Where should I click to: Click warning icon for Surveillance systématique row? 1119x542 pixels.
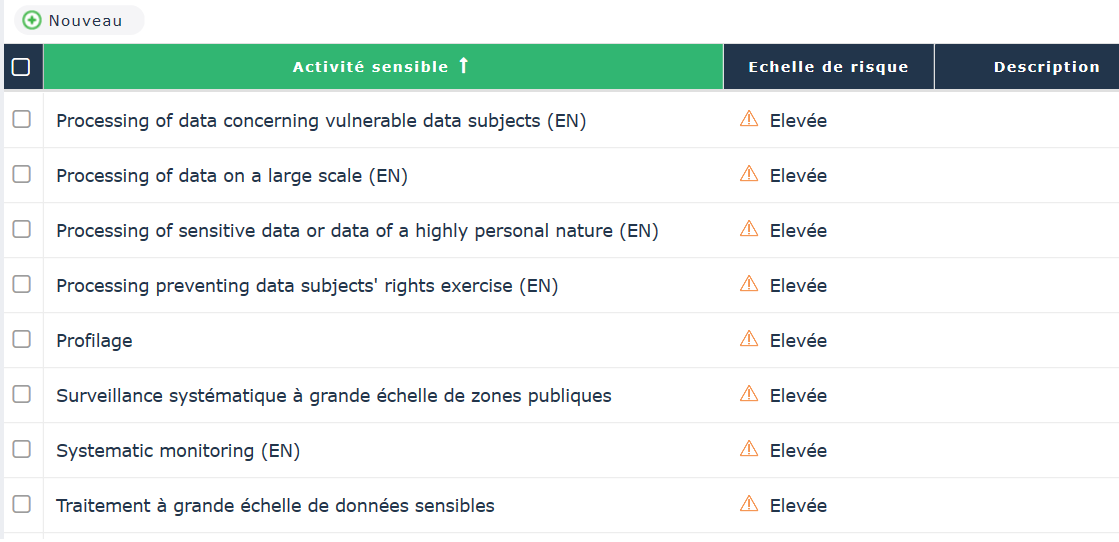[749, 394]
